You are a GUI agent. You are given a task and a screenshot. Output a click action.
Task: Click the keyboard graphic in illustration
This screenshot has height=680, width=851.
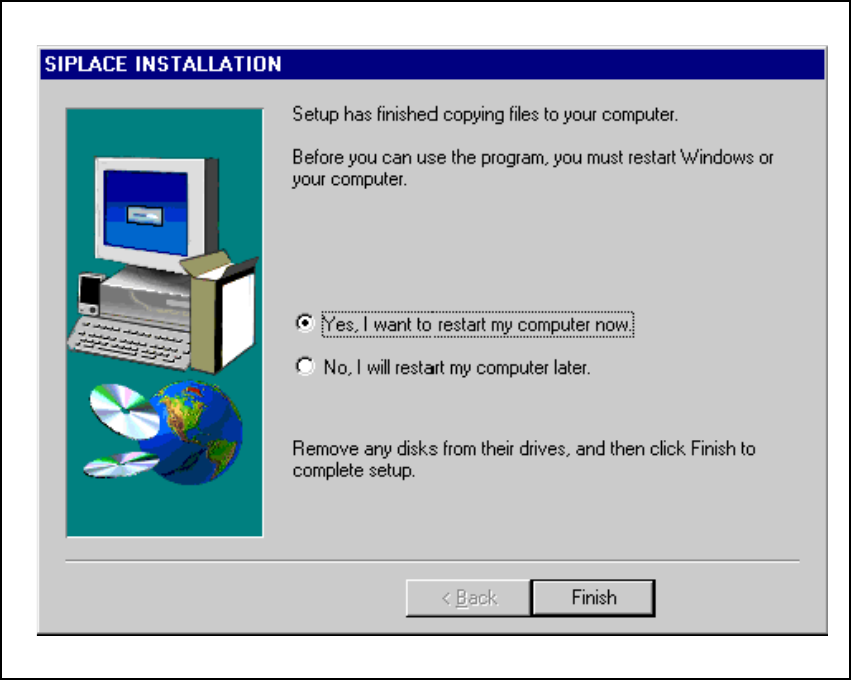pos(130,342)
